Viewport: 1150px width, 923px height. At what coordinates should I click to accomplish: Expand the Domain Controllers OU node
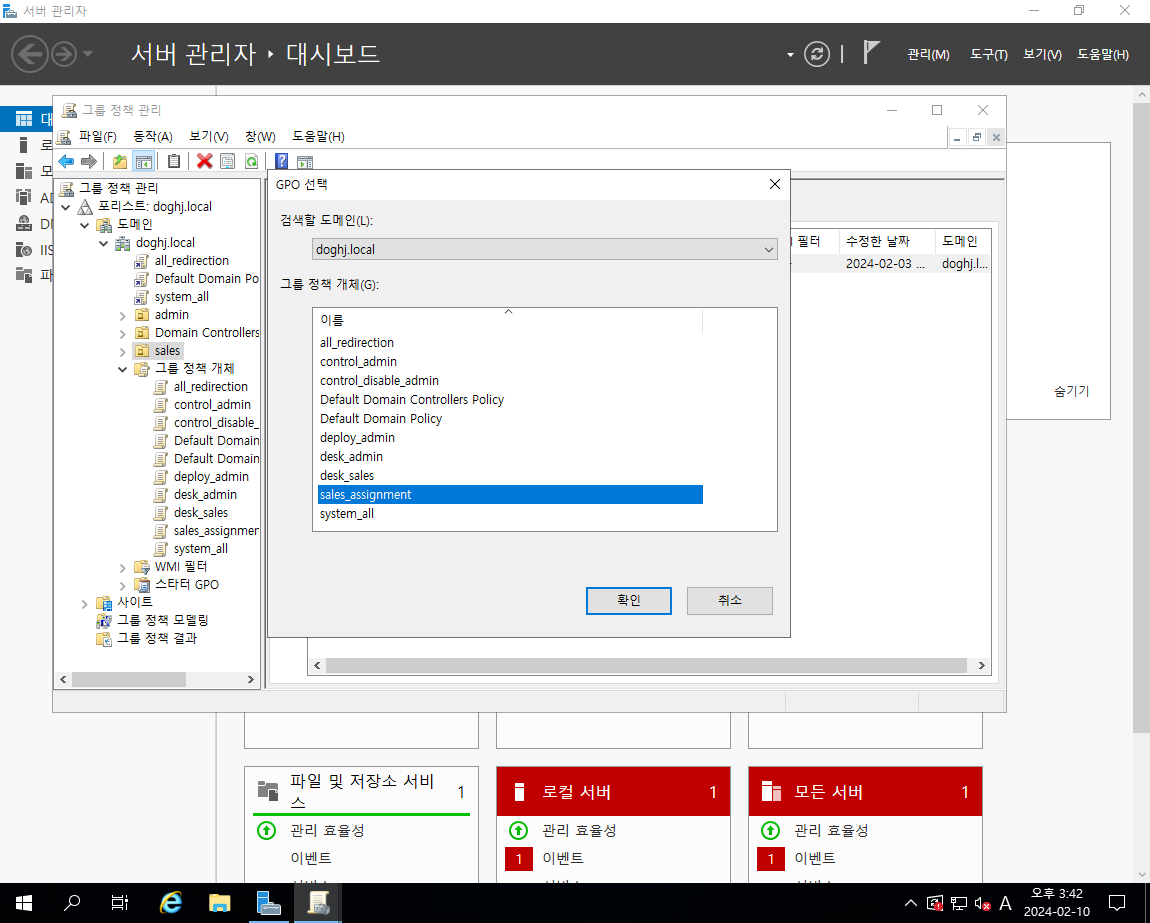(x=122, y=333)
